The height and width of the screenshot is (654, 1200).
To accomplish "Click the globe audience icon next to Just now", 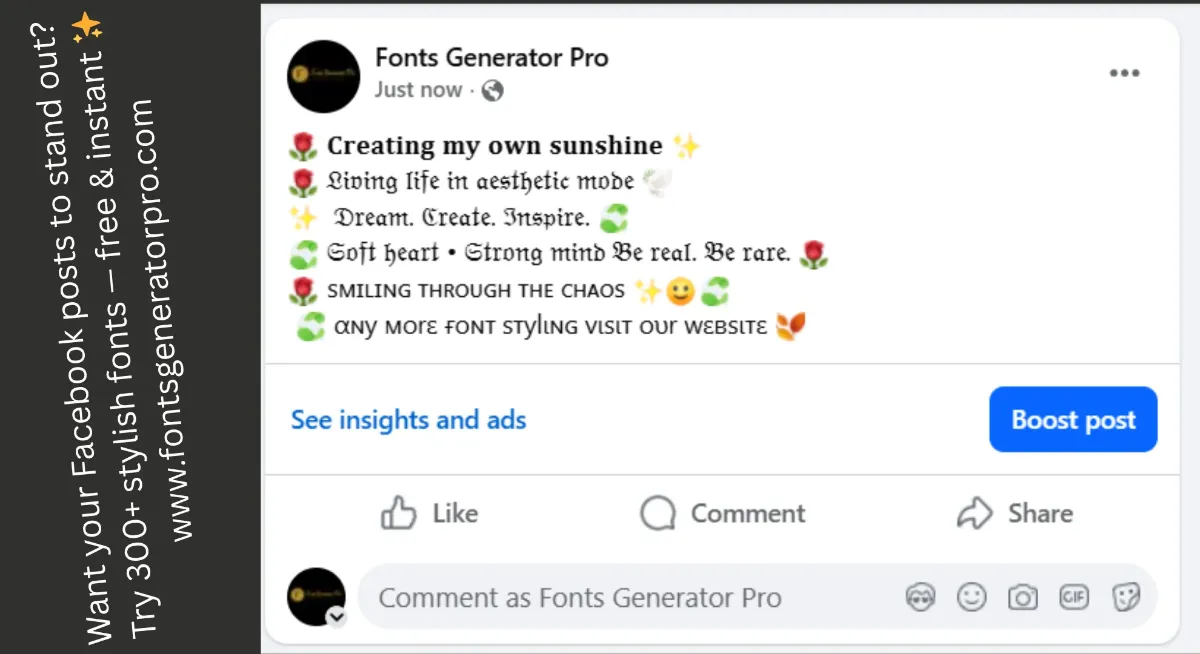I will pyautogui.click(x=492, y=90).
